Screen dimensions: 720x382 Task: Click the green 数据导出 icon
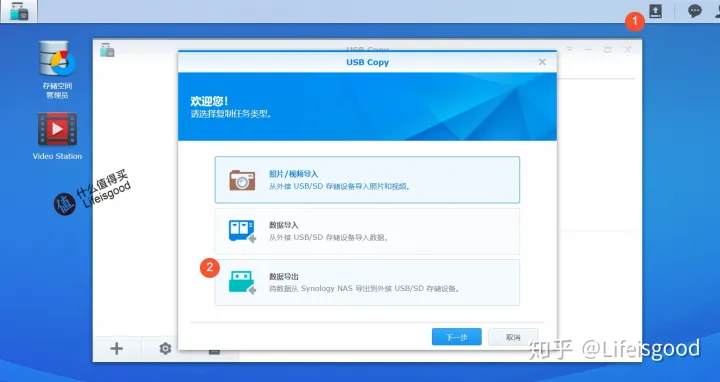pyautogui.click(x=242, y=282)
